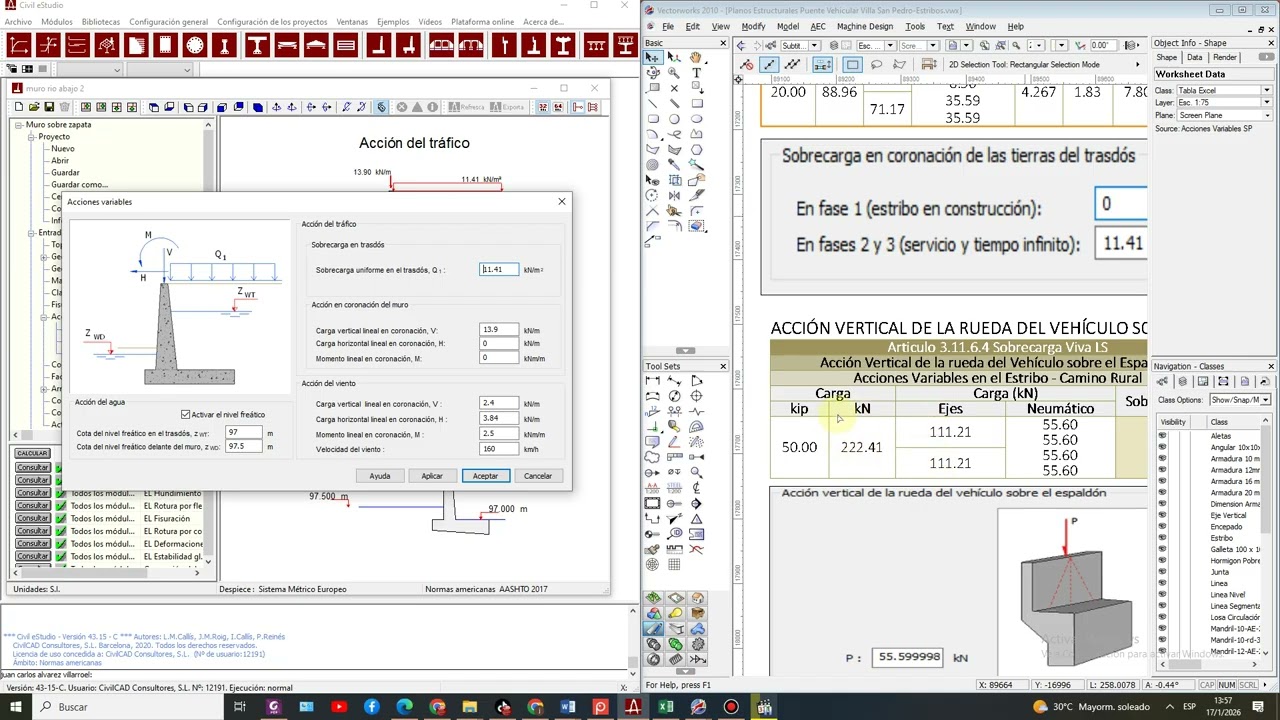The height and width of the screenshot is (720, 1280).
Task: Click the Save icon in muro rio abajo 2 toolbar
Action: 49,107
